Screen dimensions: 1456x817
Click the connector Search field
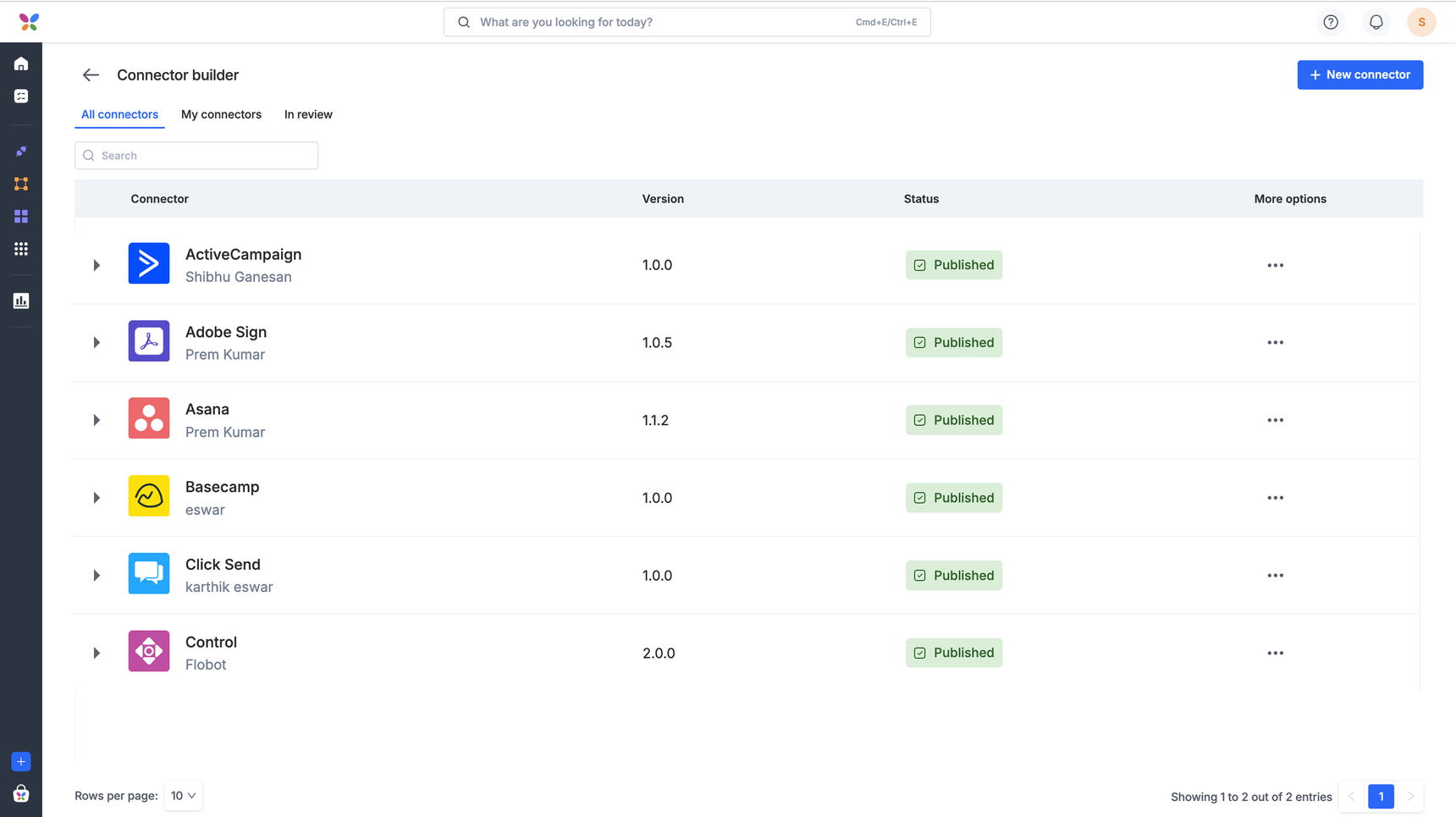pos(196,156)
